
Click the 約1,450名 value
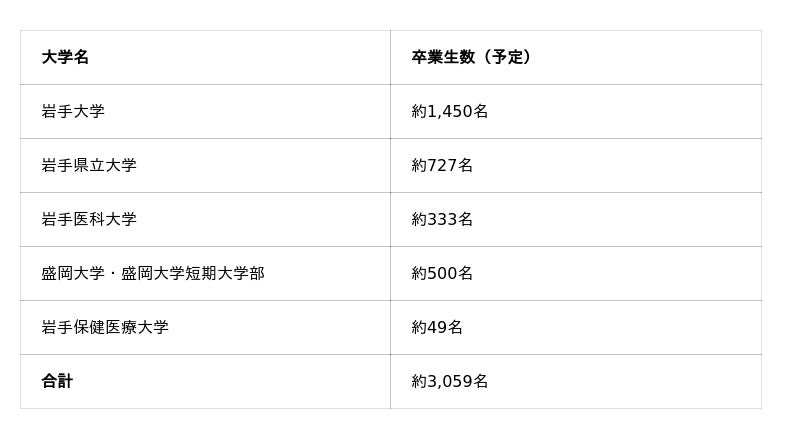coord(449,112)
